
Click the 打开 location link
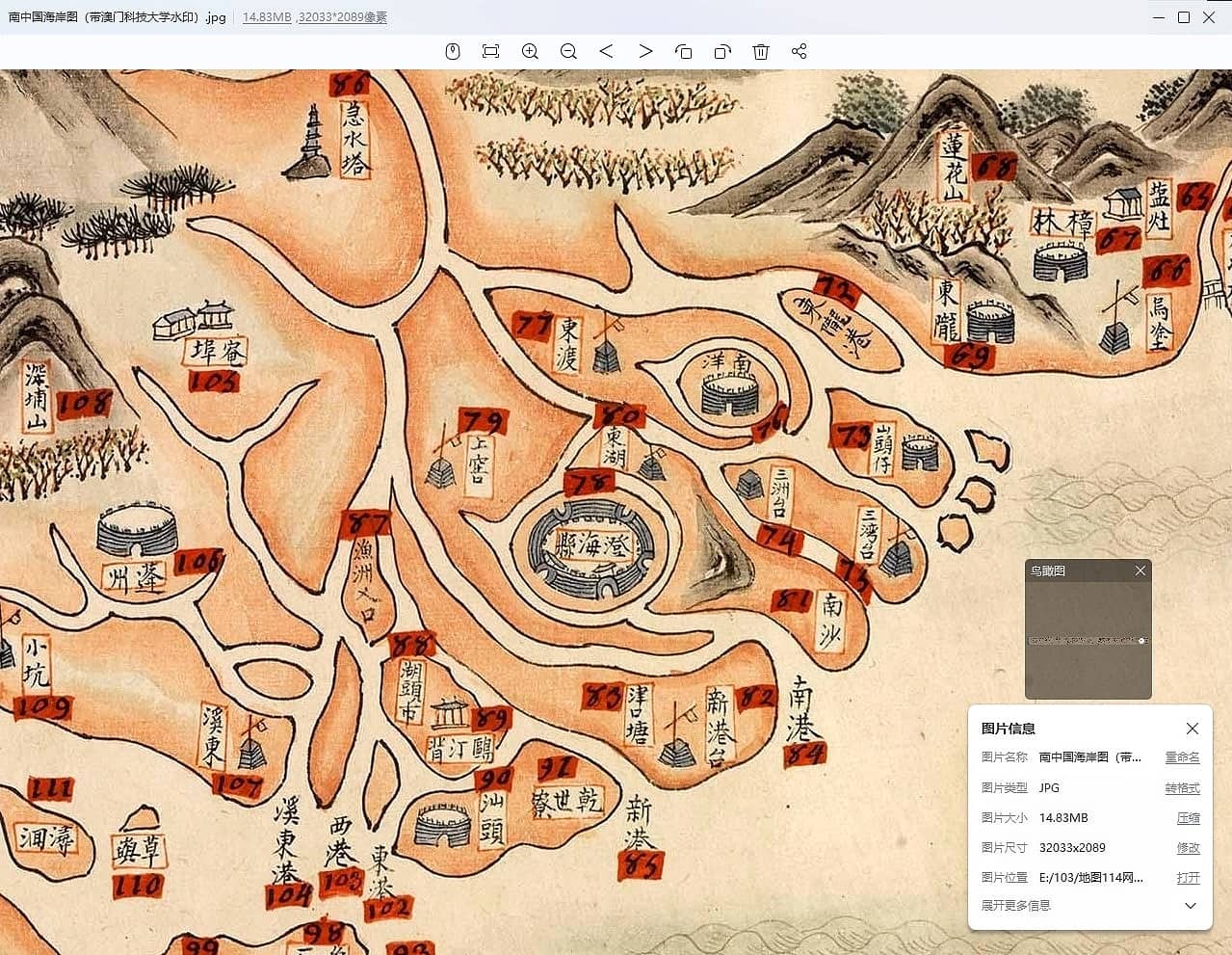coord(1189,878)
